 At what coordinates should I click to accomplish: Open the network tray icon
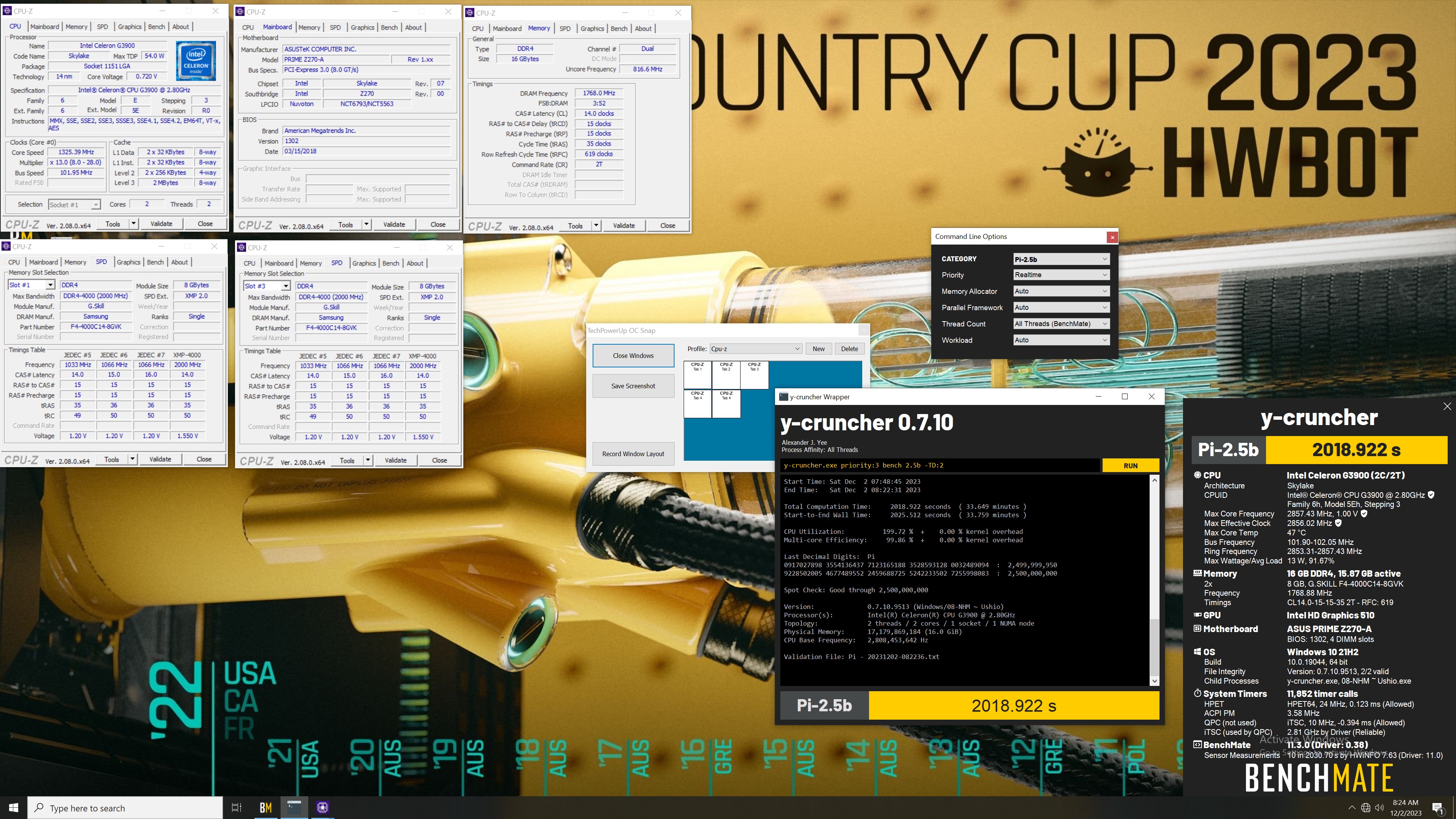point(1365,808)
